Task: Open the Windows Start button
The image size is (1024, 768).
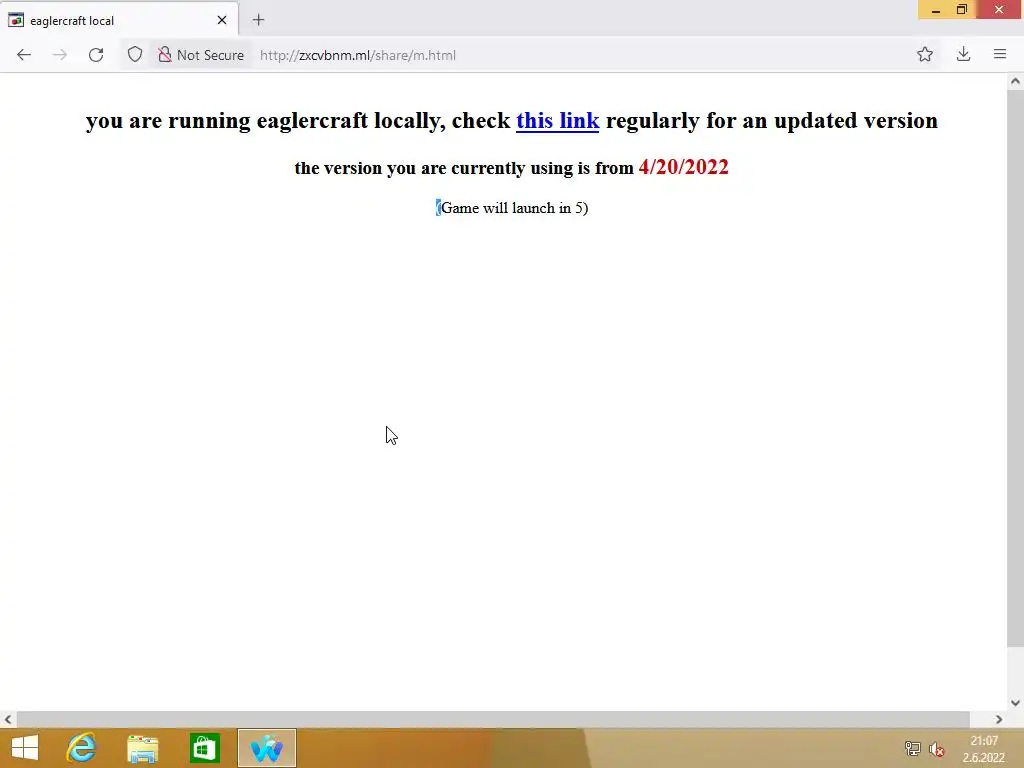Action: pyautogui.click(x=25, y=748)
